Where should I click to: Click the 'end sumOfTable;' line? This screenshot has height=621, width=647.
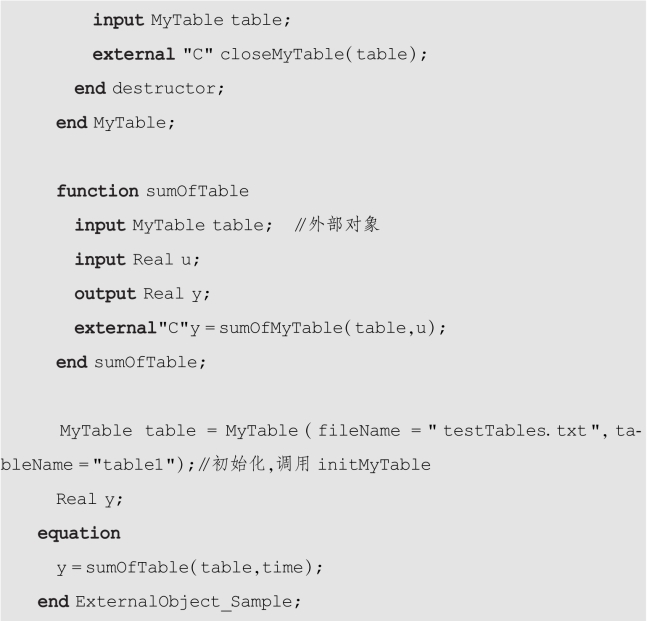pos(131,362)
